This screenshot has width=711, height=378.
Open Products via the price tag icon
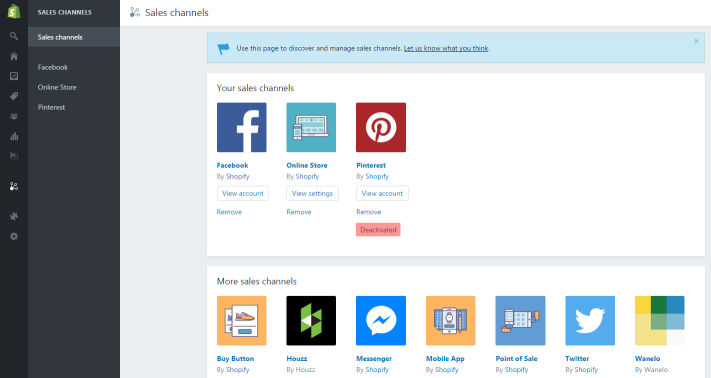(x=14, y=96)
